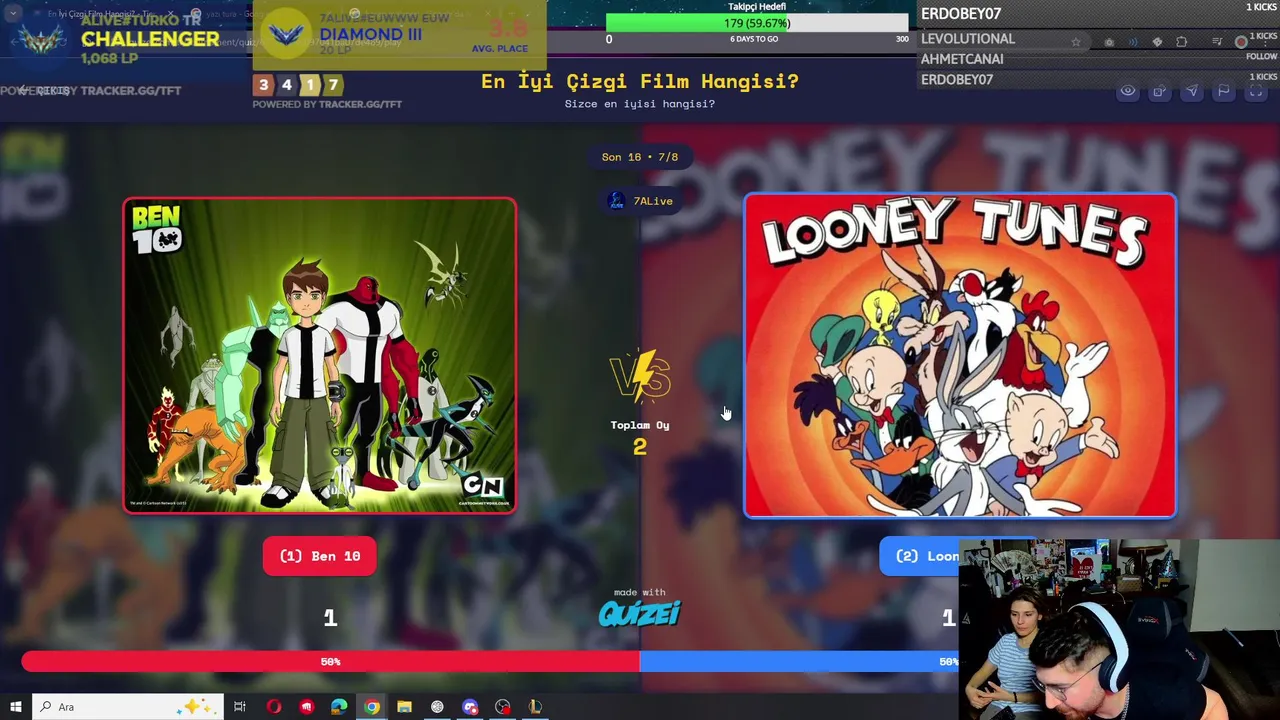Image resolution: width=1280 pixels, height=720 pixels.
Task: Click the dice share icon in quiz toolbar
Action: point(1159,91)
